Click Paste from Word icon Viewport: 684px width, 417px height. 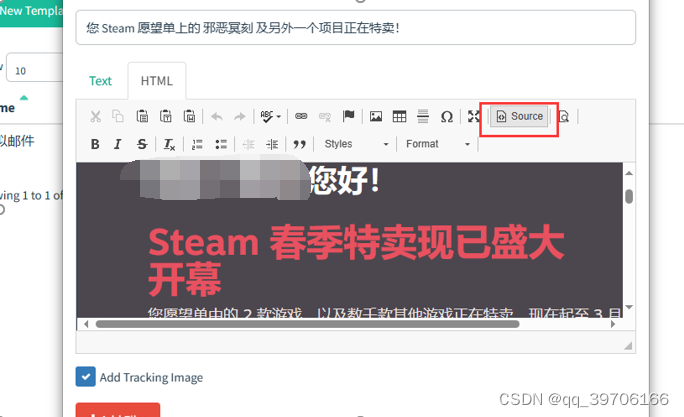click(189, 116)
